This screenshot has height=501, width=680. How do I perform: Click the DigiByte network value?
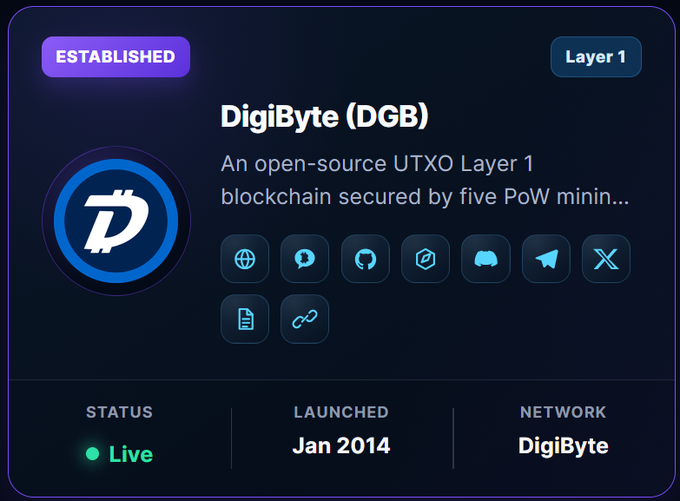[563, 446]
